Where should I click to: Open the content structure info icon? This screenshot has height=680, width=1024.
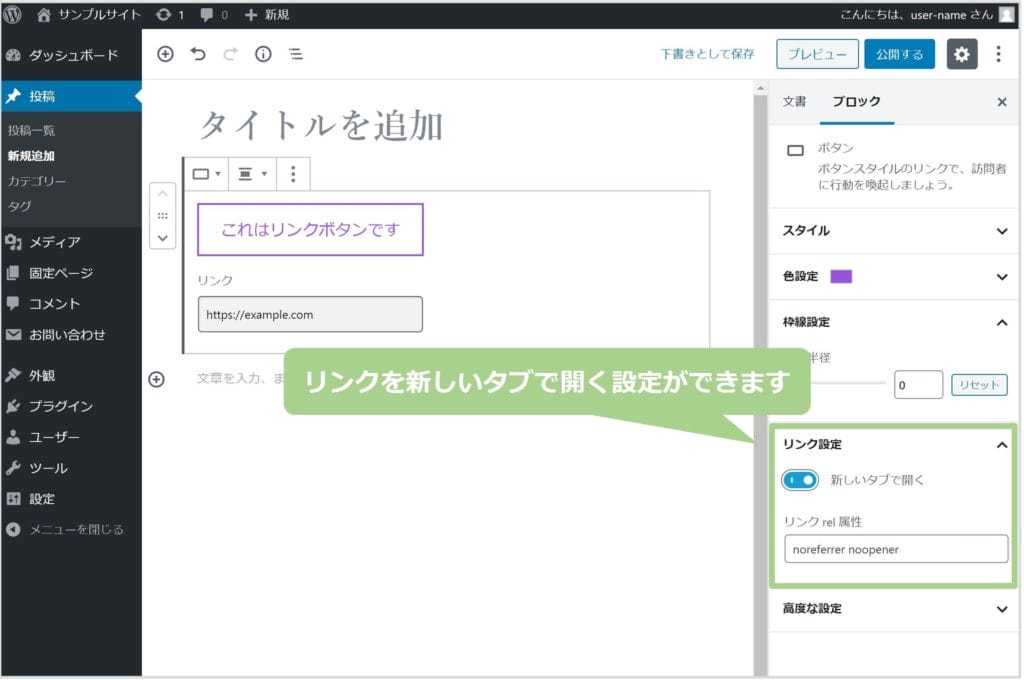[263, 54]
